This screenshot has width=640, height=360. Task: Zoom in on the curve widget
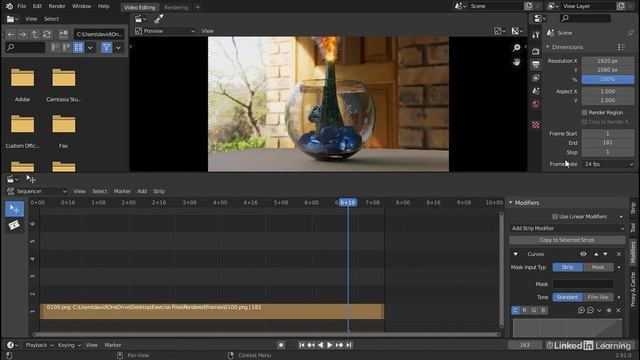(581, 311)
